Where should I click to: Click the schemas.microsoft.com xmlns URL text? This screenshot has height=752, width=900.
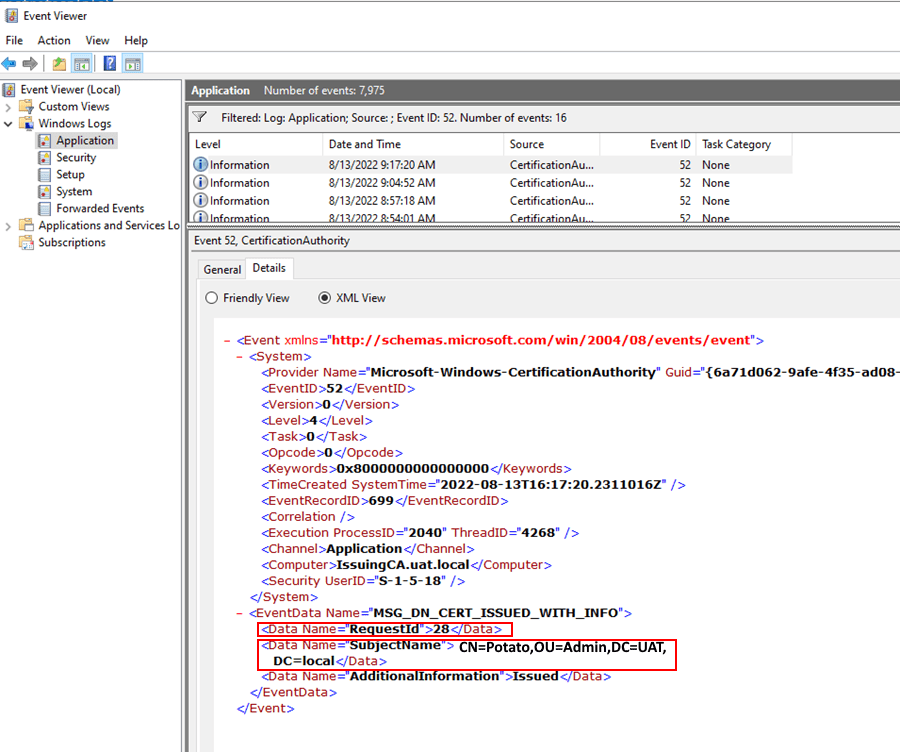[541, 340]
